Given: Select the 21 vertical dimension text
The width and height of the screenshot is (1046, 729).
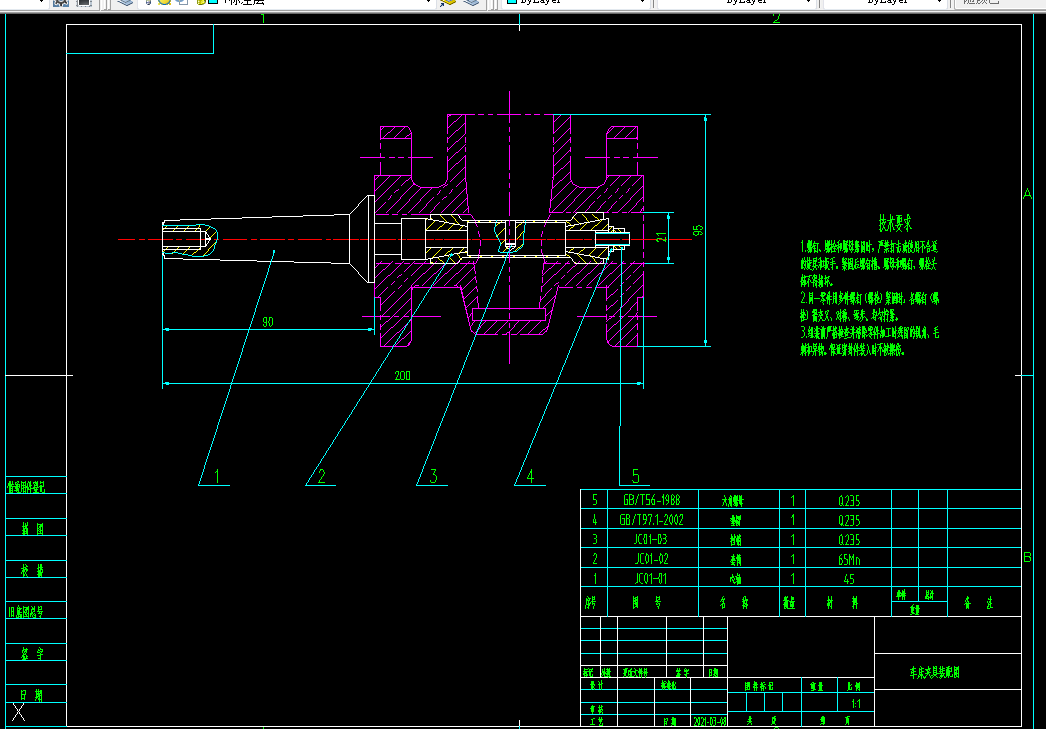Looking at the screenshot, I should tap(661, 237).
